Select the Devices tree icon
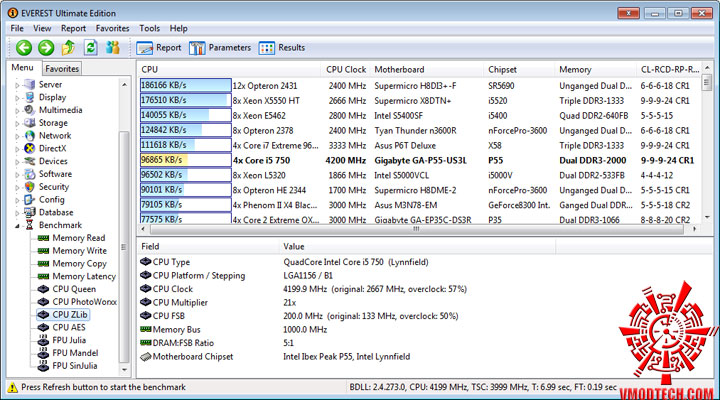The height and width of the screenshot is (400, 720). 29,161
